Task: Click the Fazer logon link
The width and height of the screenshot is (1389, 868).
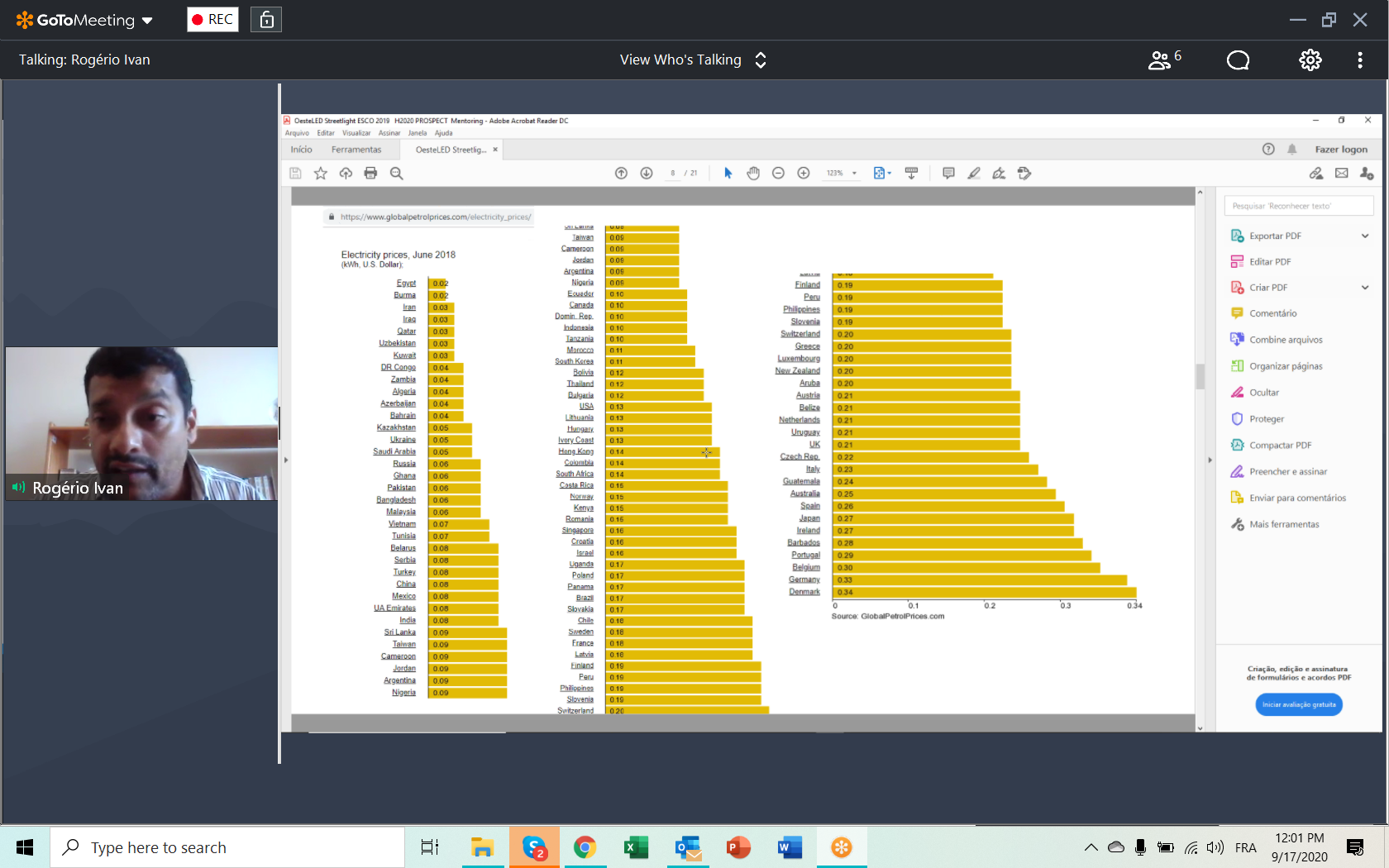Action: (1341, 150)
